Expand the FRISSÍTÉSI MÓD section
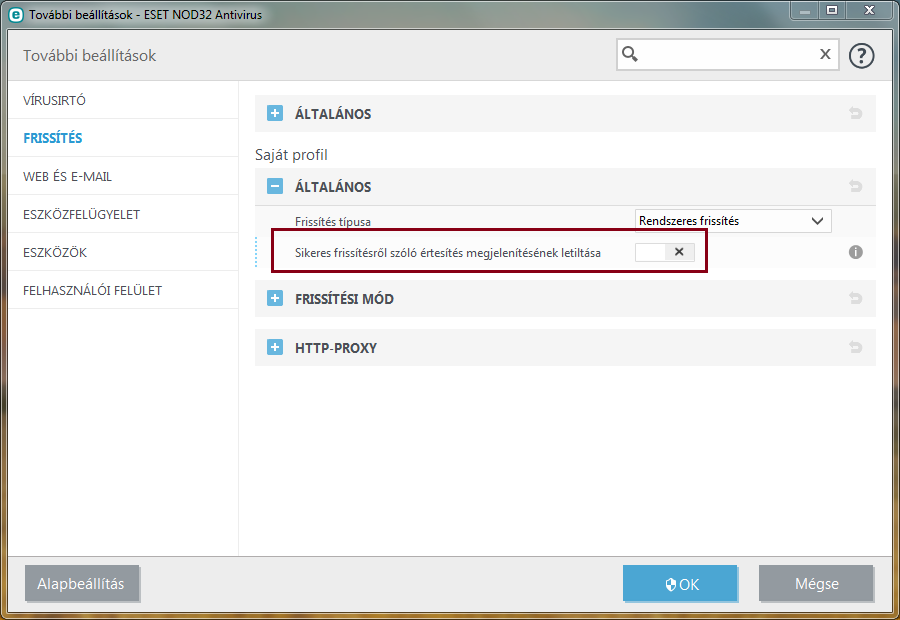 click(x=275, y=298)
